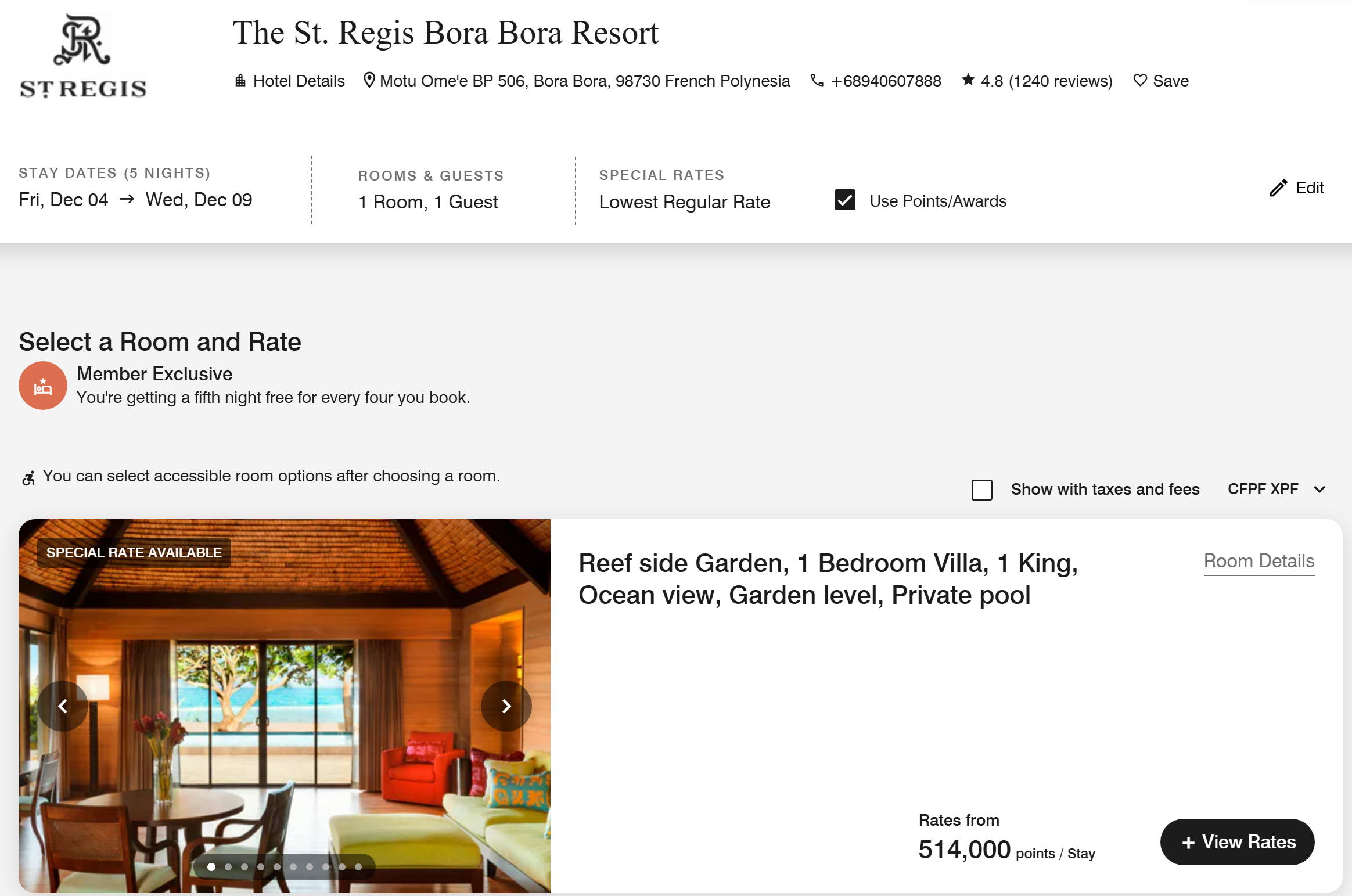This screenshot has width=1352, height=896.
Task: Click Lowest Regular Rate special rates
Action: coord(685,202)
